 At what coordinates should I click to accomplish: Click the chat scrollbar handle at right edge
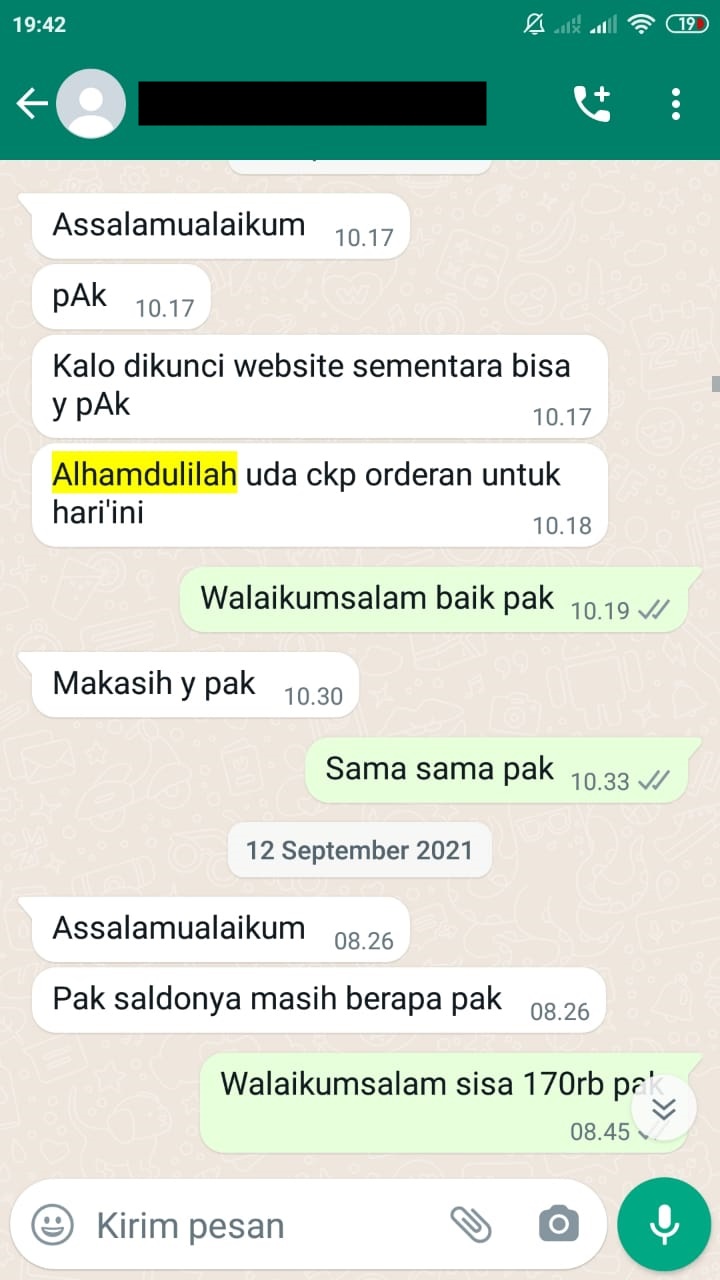[x=714, y=383]
